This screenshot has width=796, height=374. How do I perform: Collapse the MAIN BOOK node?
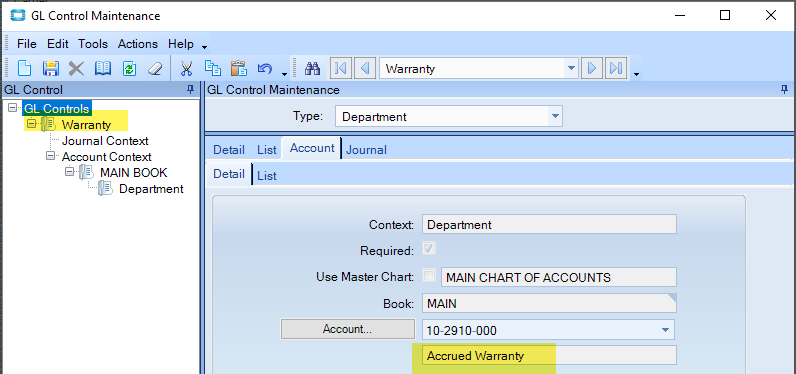pyautogui.click(x=70, y=172)
